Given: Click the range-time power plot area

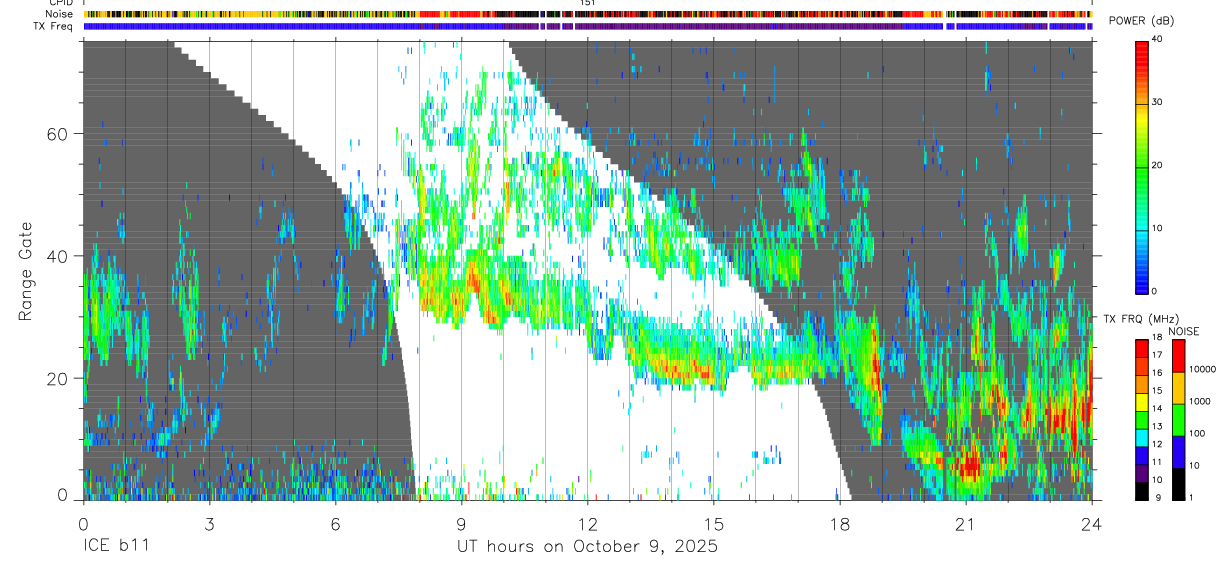Looking at the screenshot, I should (x=588, y=270).
